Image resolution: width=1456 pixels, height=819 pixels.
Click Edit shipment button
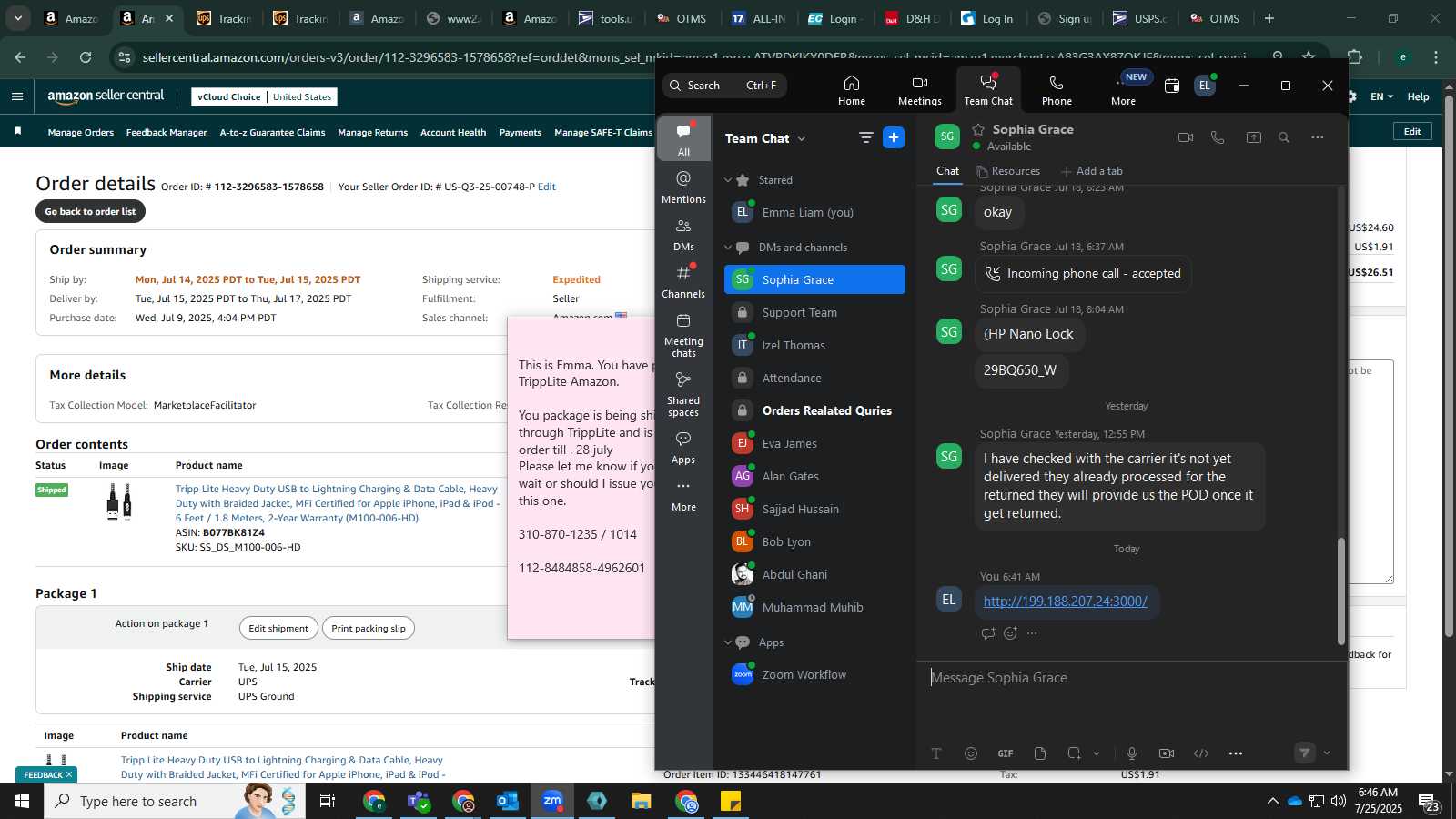pyautogui.click(x=278, y=628)
